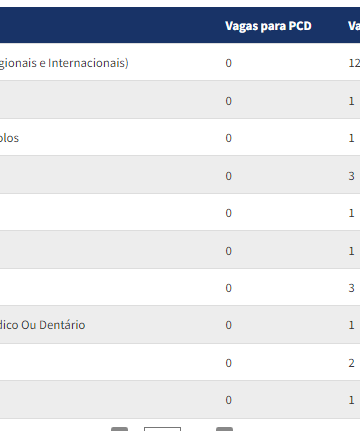The image size is (360, 431).
Task: Click the page number input field
Action: click(162, 429)
